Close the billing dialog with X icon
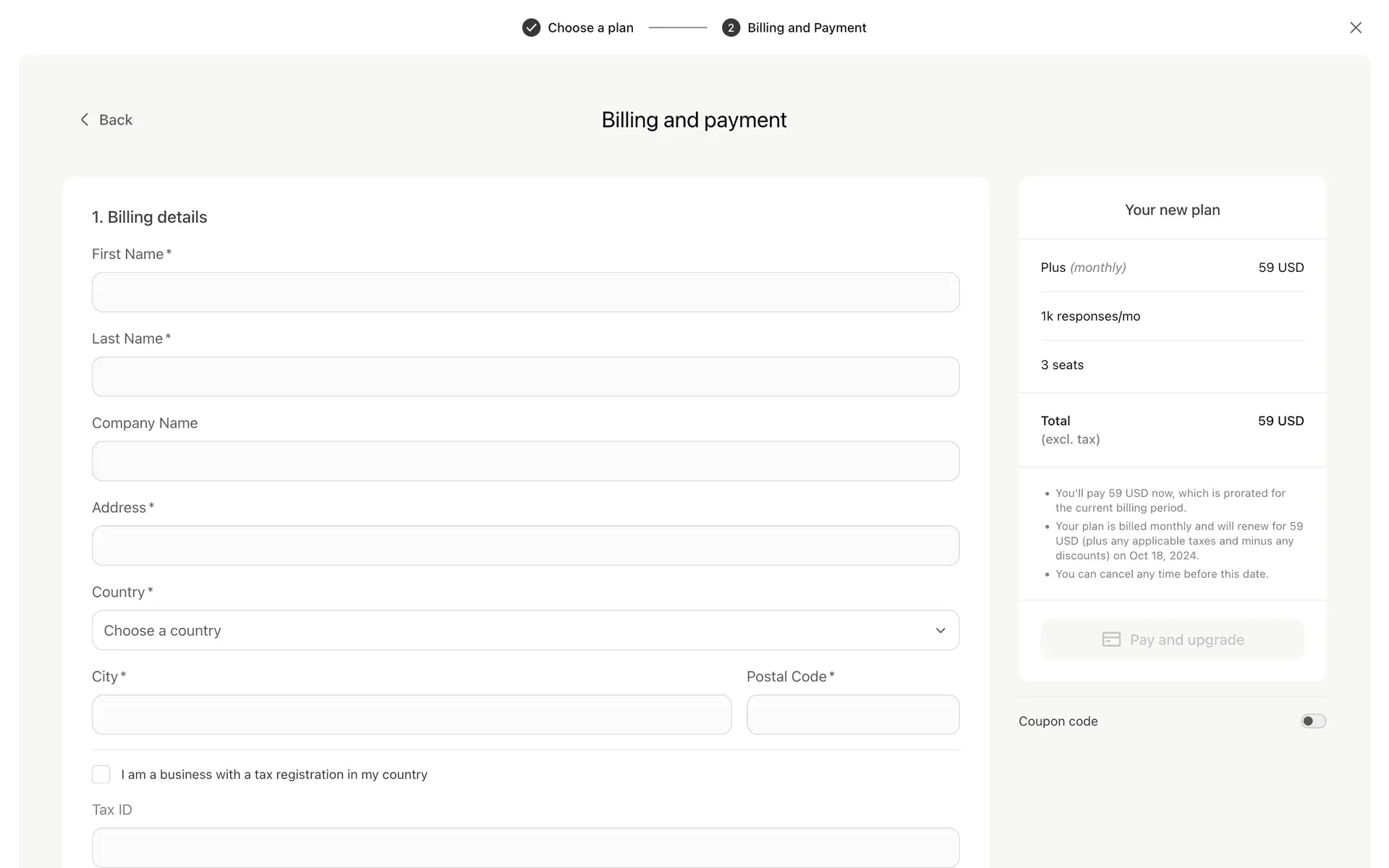Image resolution: width=1389 pixels, height=868 pixels. coord(1355,27)
